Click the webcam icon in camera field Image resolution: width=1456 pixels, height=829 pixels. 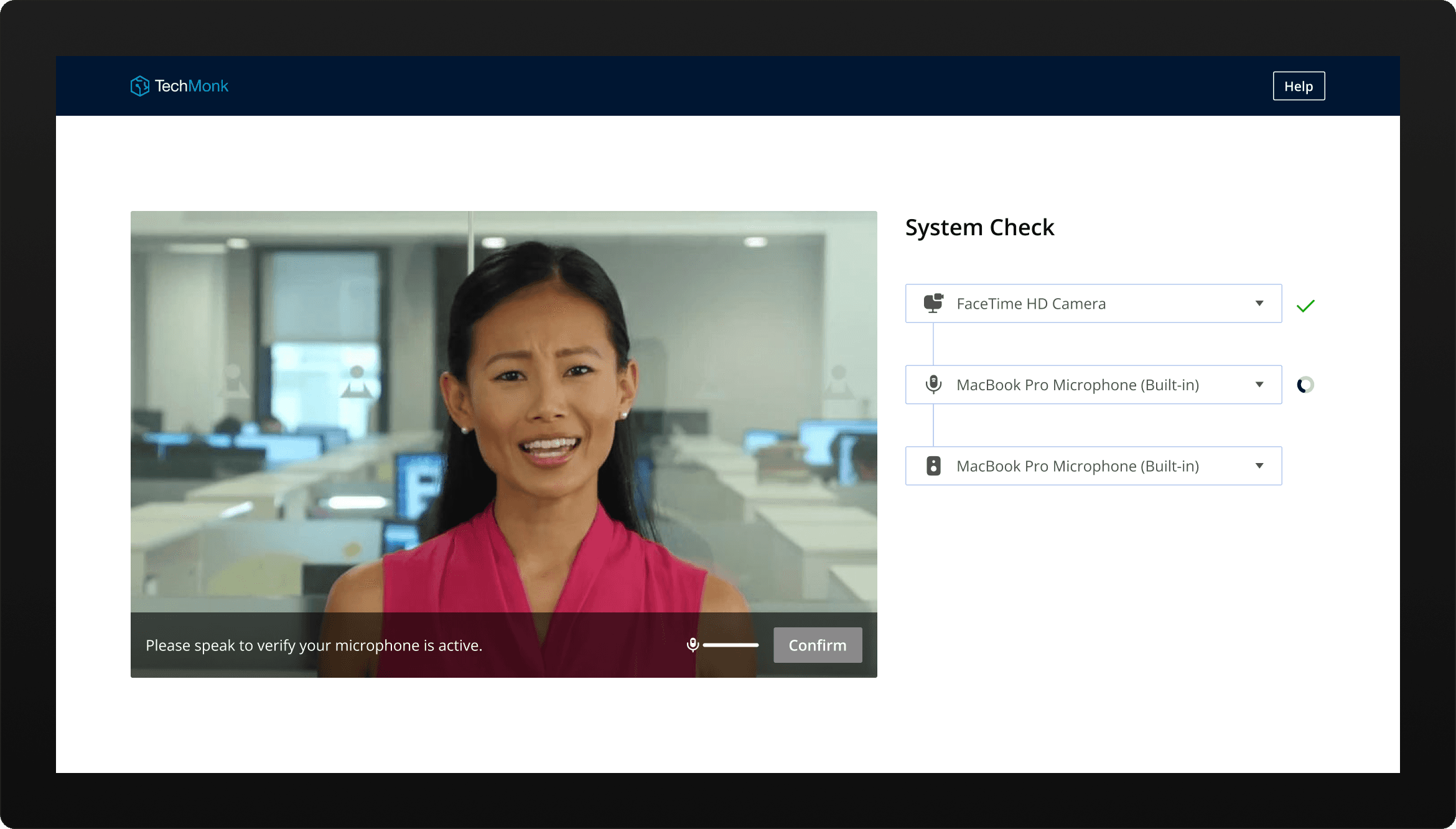[x=933, y=303]
